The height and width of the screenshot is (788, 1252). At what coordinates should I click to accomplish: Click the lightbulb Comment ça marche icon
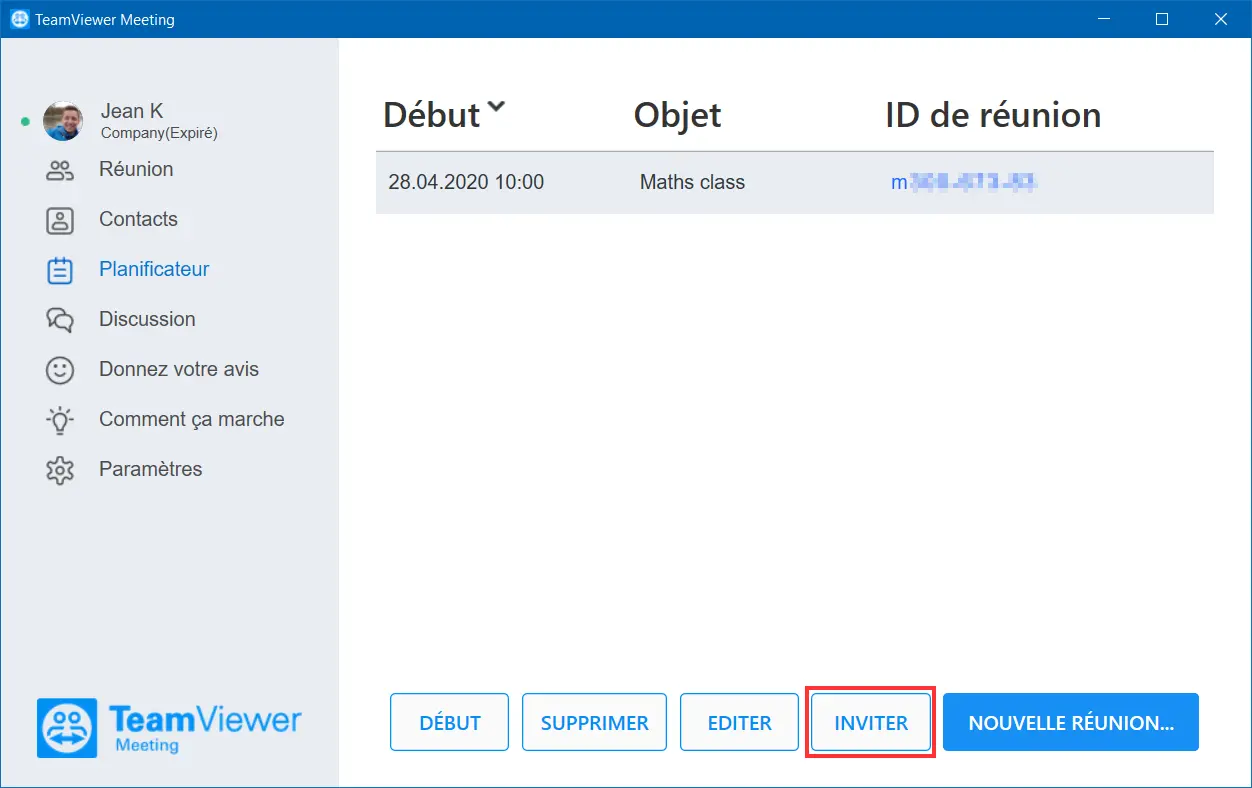pyautogui.click(x=60, y=420)
